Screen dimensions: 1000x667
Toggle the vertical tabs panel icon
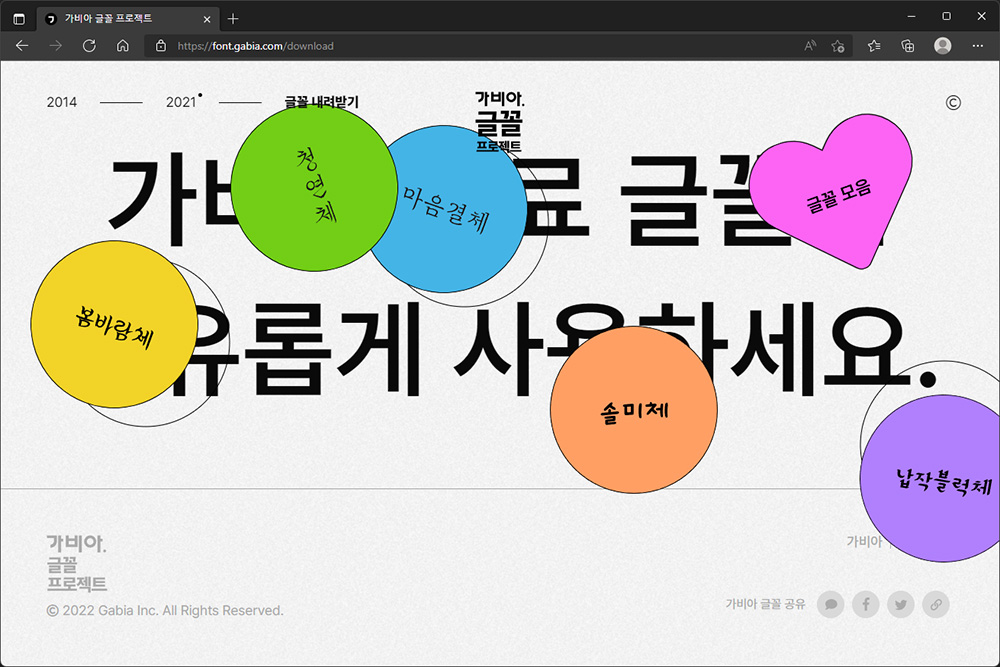click(x=19, y=19)
